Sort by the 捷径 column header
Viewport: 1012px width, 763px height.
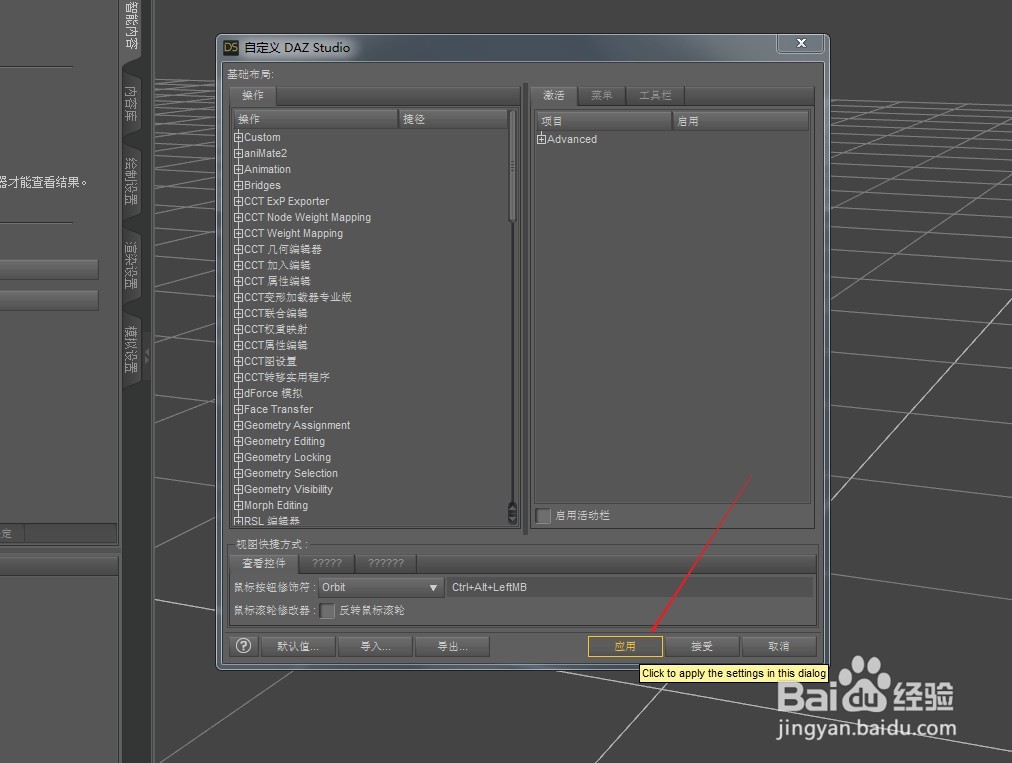[x=452, y=119]
